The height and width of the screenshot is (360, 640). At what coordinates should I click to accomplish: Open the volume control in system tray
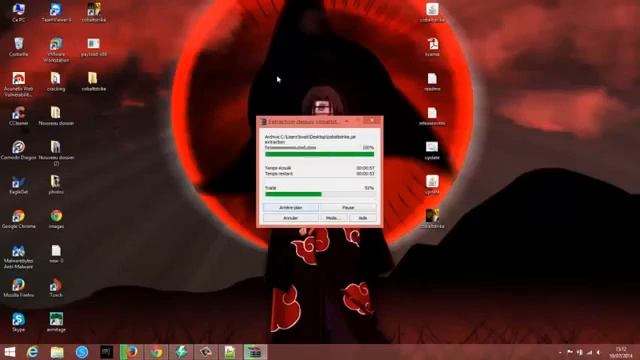[598, 352]
